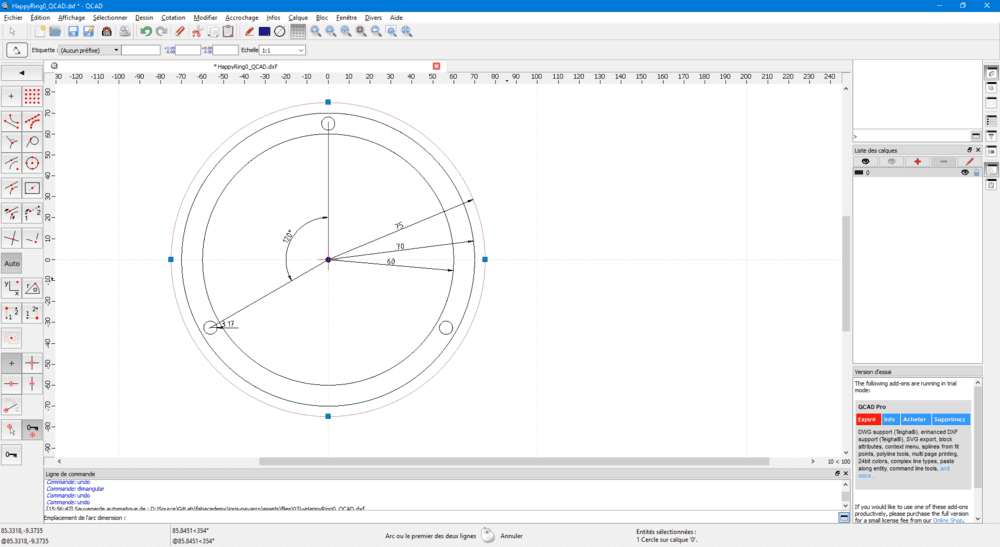
Task: Open the Accrochage menu
Action: pyautogui.click(x=242, y=18)
